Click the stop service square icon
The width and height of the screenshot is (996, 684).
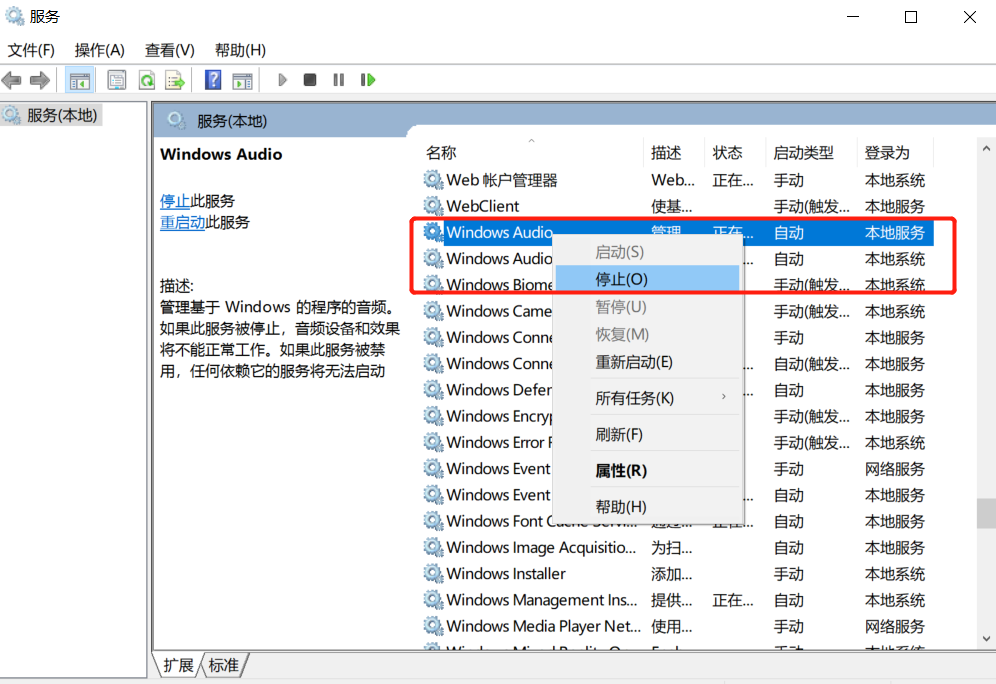[x=310, y=80]
